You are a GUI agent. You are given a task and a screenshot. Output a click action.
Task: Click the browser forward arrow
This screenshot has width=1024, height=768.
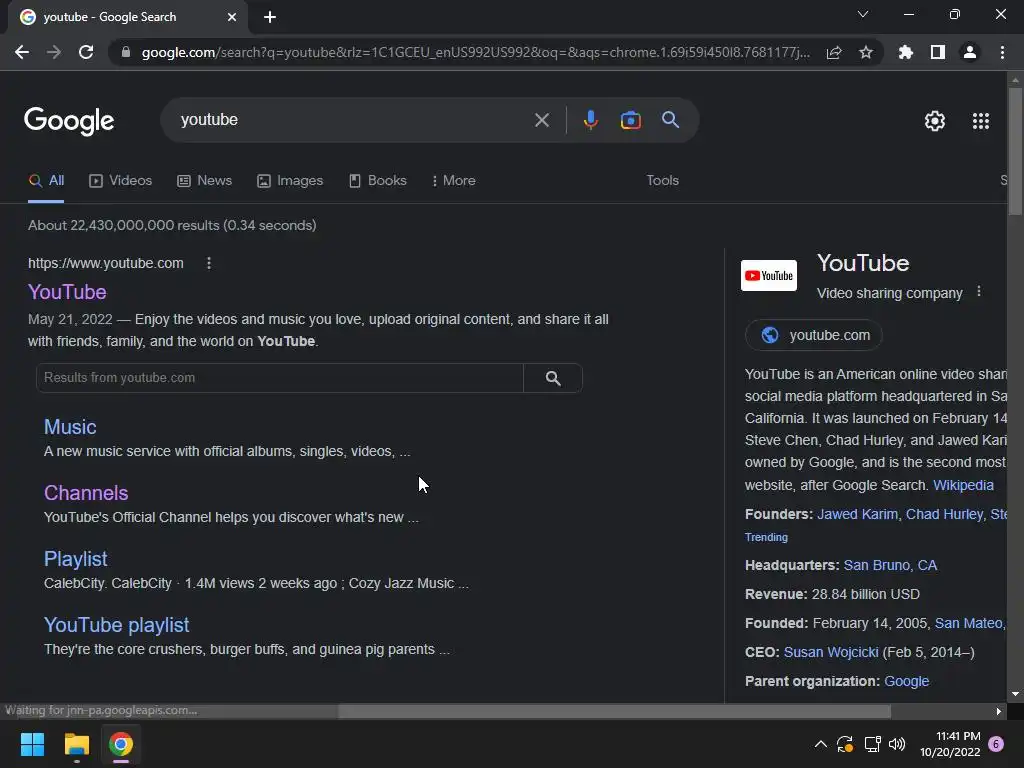[x=54, y=52]
